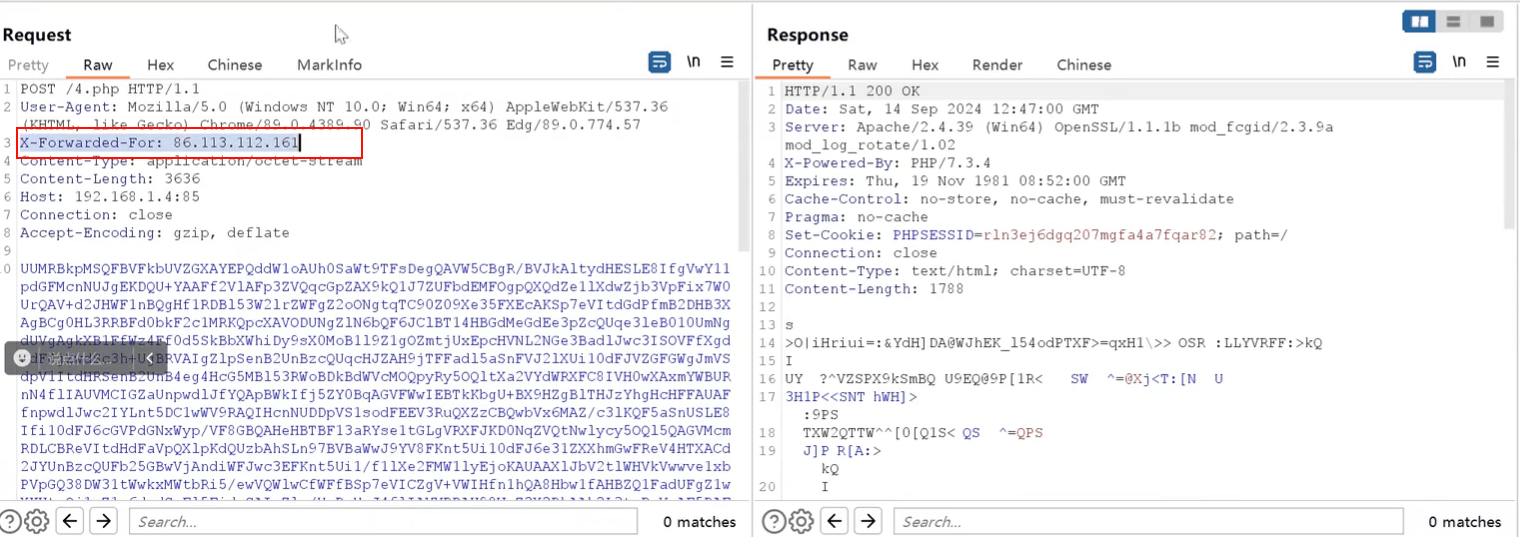Select the Request Pretty tab
Image resolution: width=1520 pixels, height=537 pixels.
28,65
